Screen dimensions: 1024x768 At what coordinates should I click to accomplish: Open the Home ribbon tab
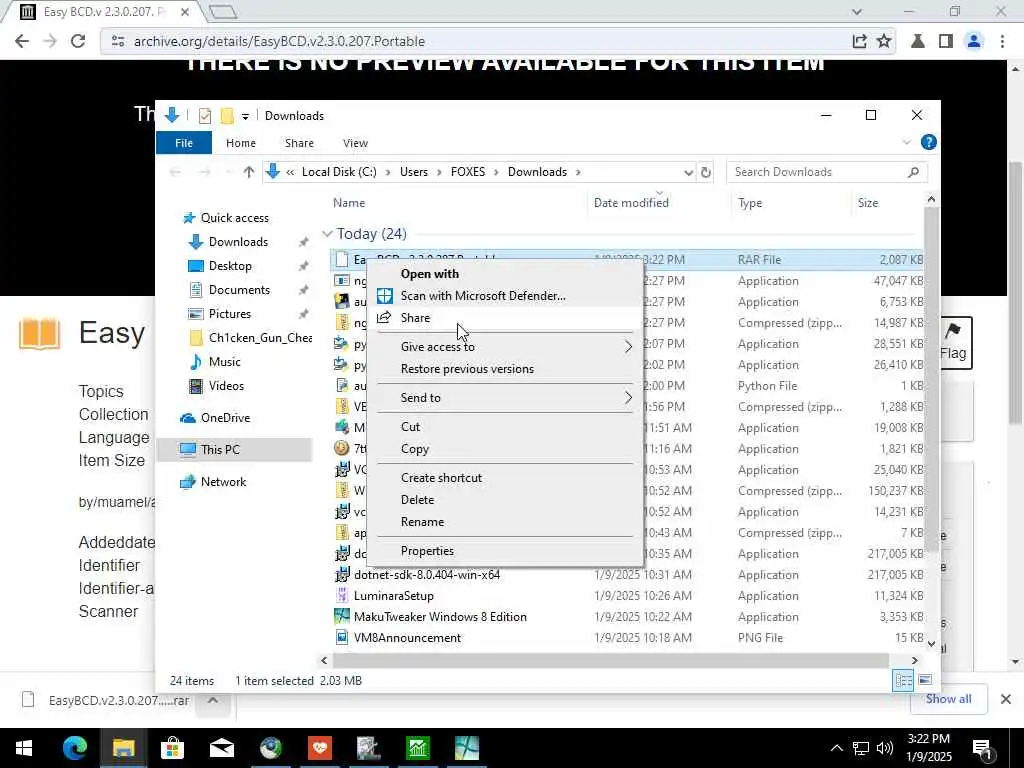[x=240, y=143]
